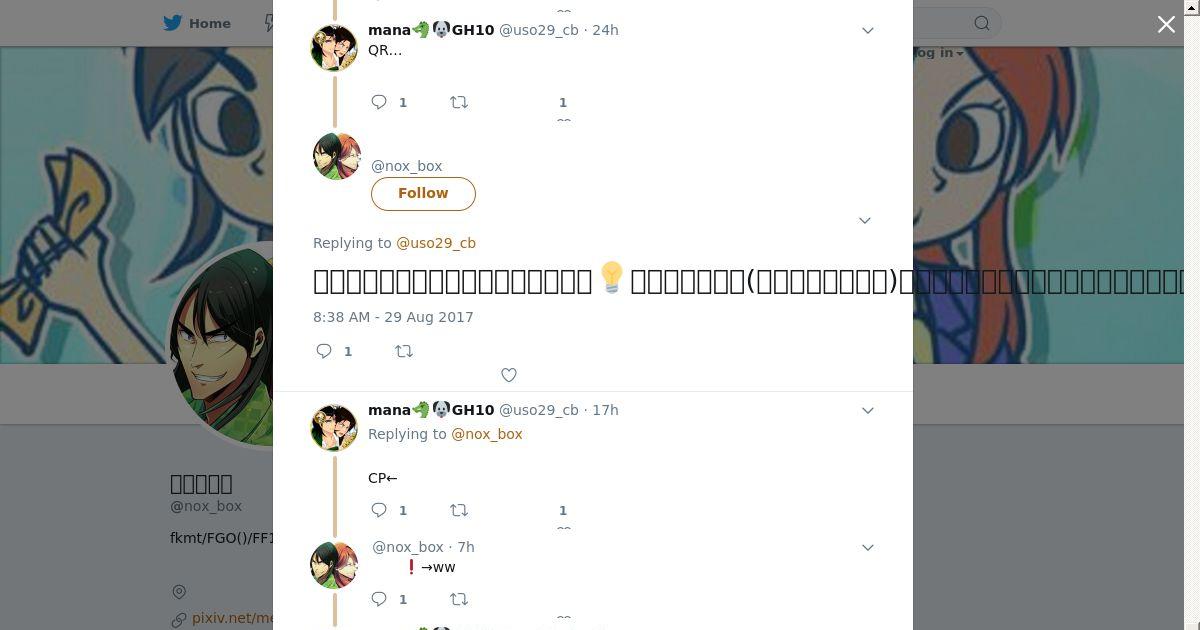Open the Log in dropdown menu
Viewport: 1200px width, 630px height.
[x=936, y=52]
